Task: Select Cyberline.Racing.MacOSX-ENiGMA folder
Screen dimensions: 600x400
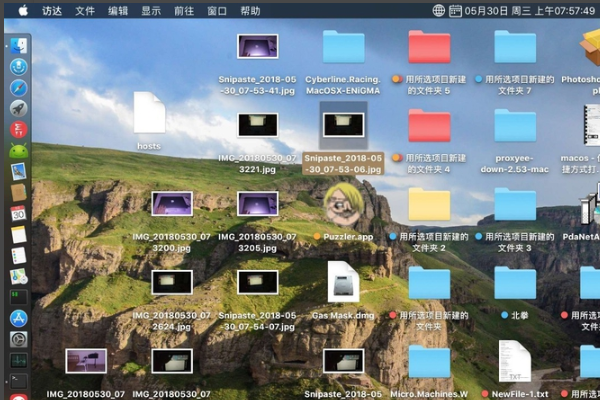Action: 343,47
